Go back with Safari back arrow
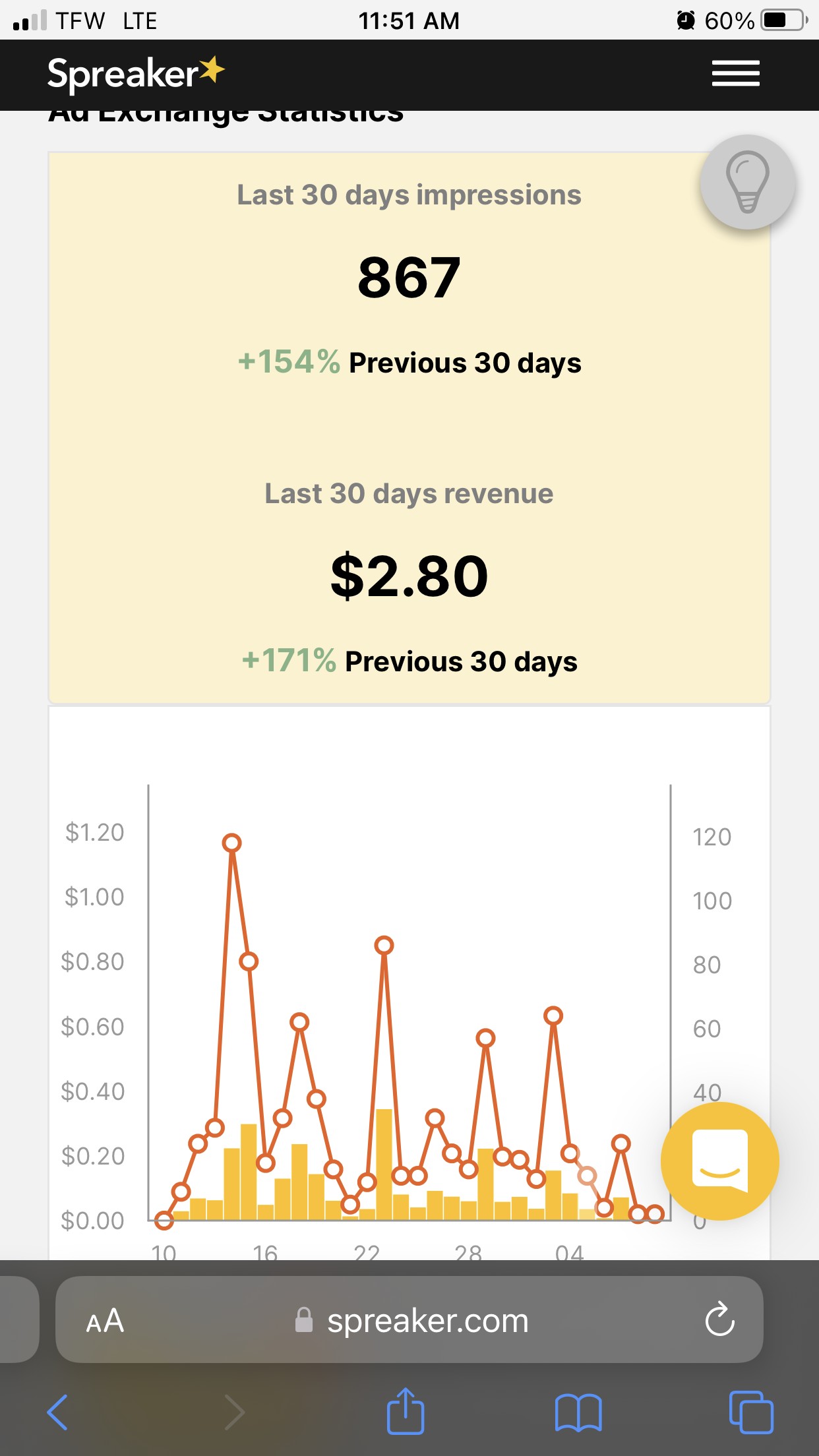This screenshot has height=1456, width=819. (x=58, y=1412)
